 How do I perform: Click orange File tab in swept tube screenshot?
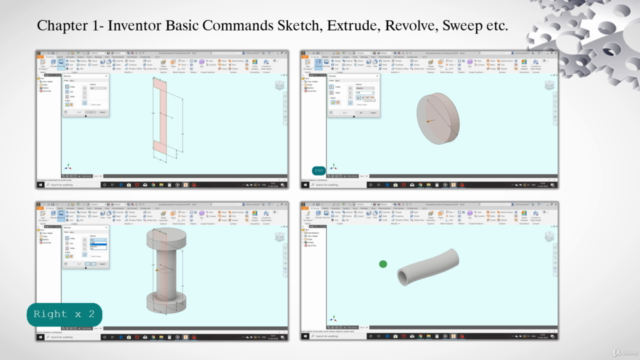tap(304, 209)
